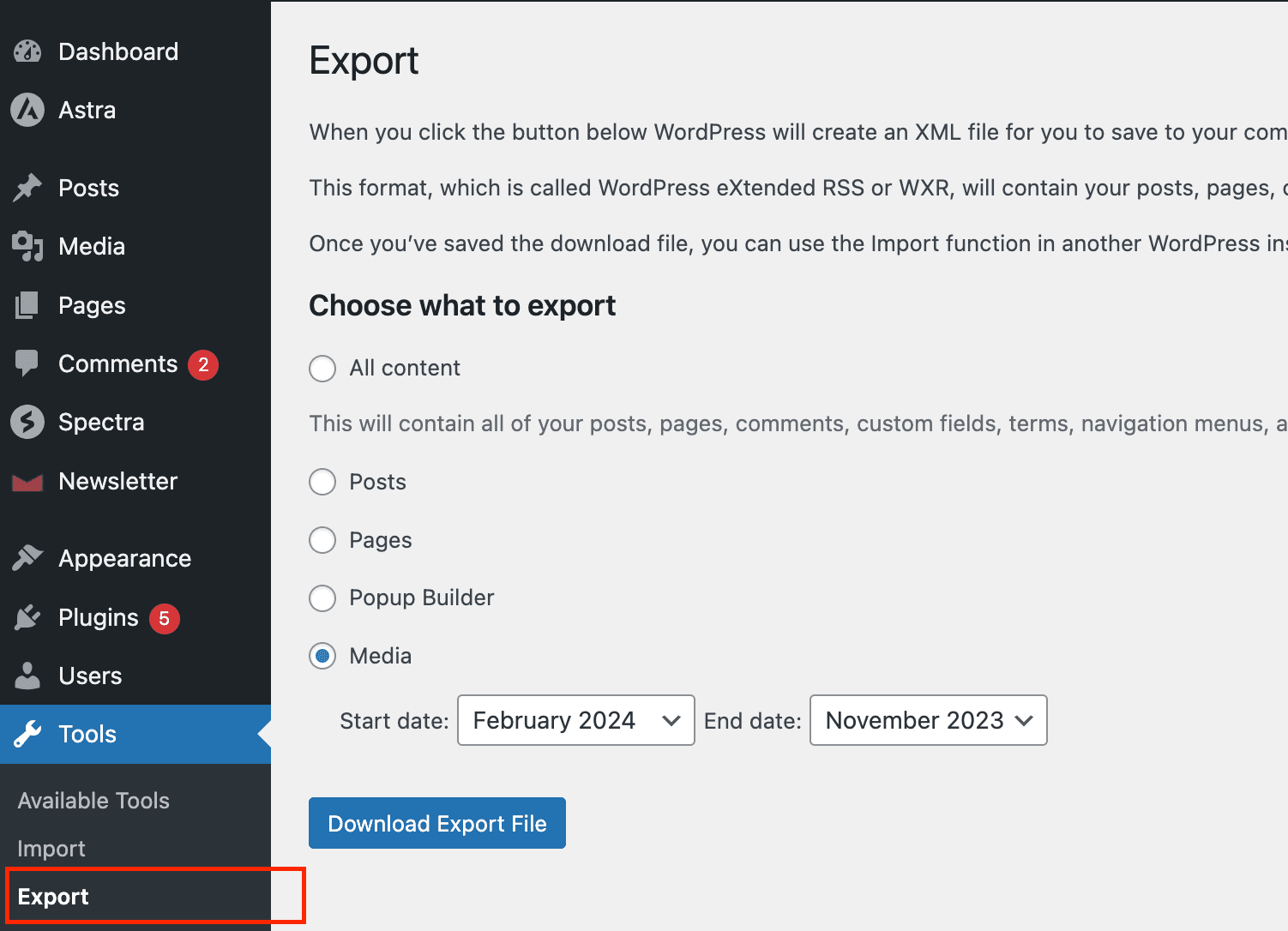Open Available Tools submenu link
This screenshot has width=1288, height=931.
click(93, 801)
